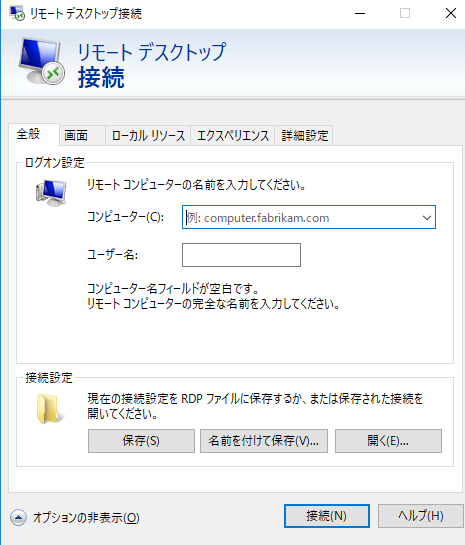Go to the 詳細設定 tab

point(304,135)
